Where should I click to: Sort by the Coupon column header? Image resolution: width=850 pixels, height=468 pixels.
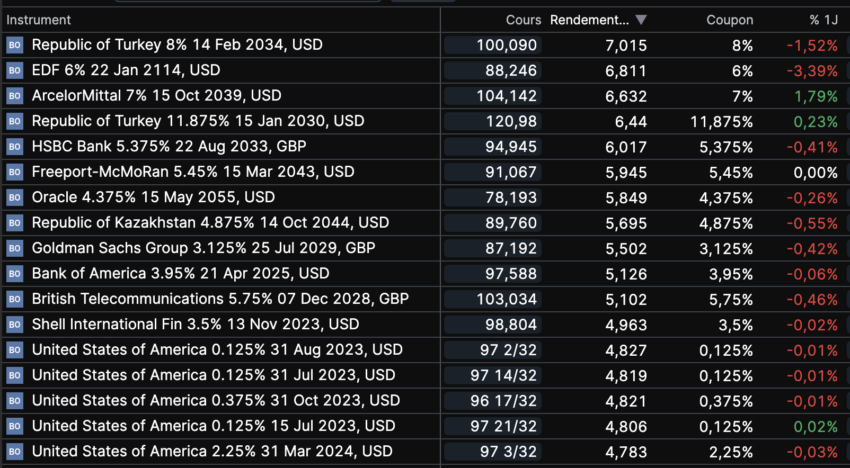[x=729, y=20]
